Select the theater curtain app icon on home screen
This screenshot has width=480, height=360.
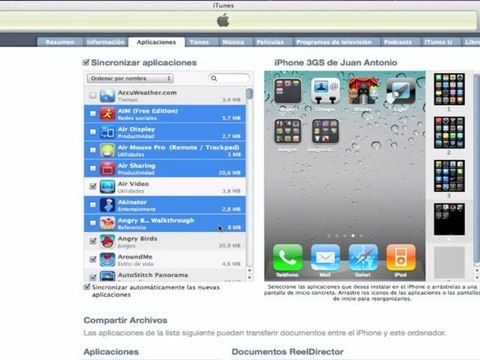363,91
